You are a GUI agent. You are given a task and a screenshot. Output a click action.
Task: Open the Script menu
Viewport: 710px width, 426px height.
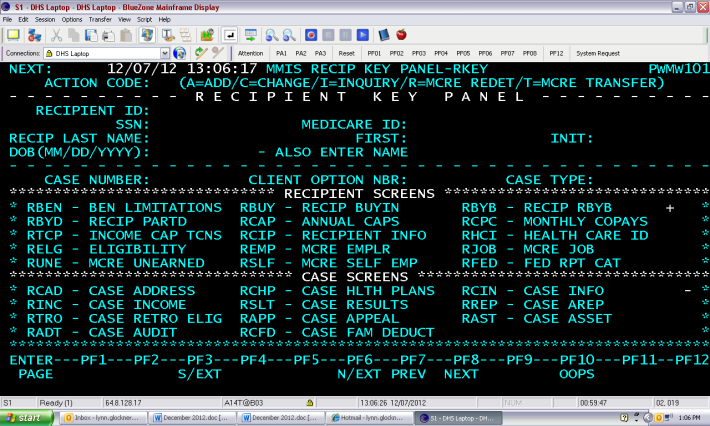[144, 19]
